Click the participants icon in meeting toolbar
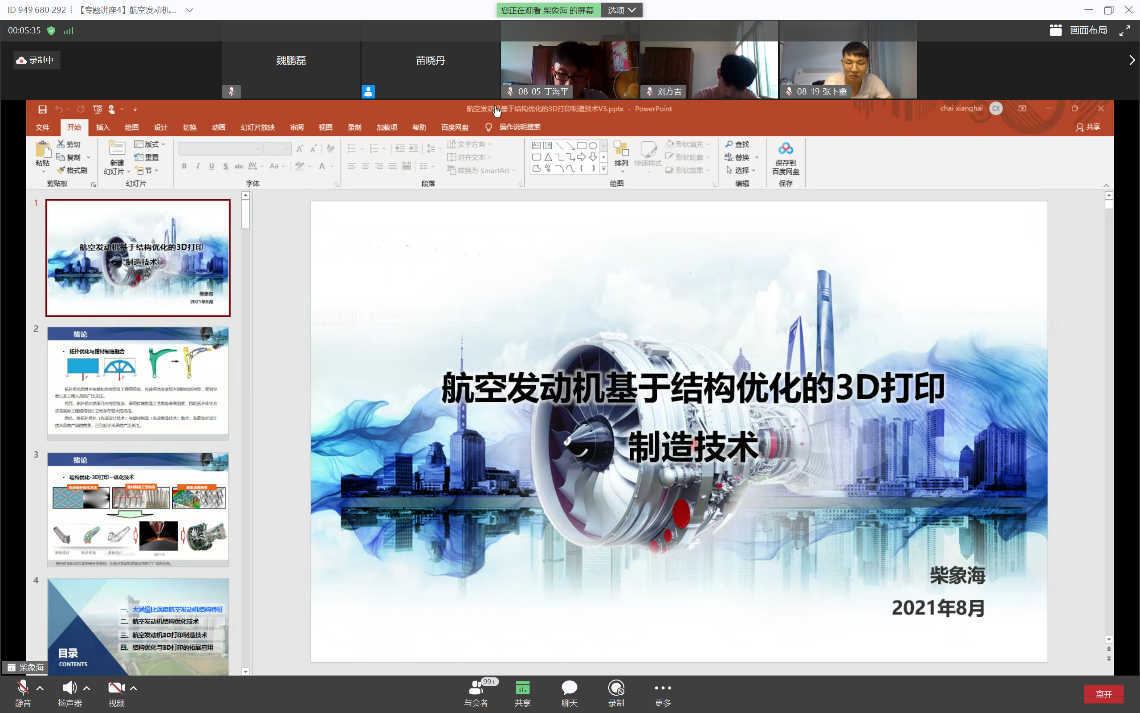This screenshot has height=713, width=1140. click(x=476, y=688)
